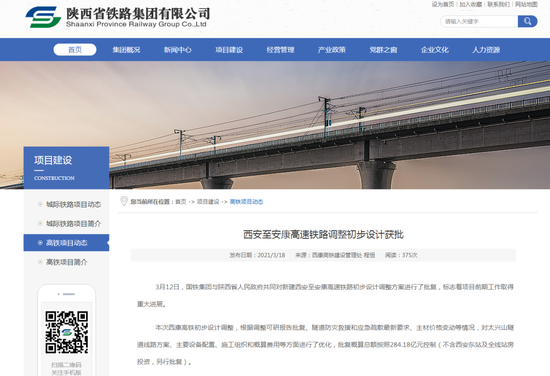This screenshot has height=376, width=550.
Task: Click the company name text 陕西省铁路集团有限公司
Action: (138, 13)
